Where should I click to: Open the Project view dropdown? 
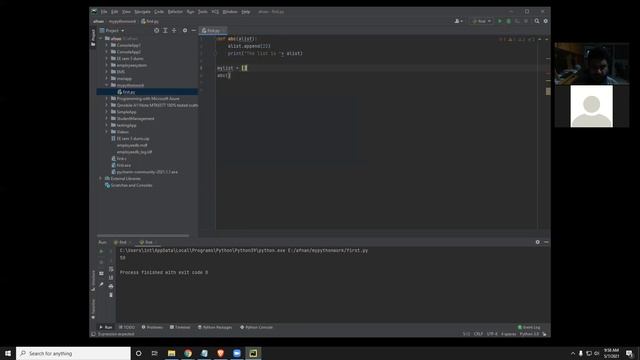tap(112, 30)
